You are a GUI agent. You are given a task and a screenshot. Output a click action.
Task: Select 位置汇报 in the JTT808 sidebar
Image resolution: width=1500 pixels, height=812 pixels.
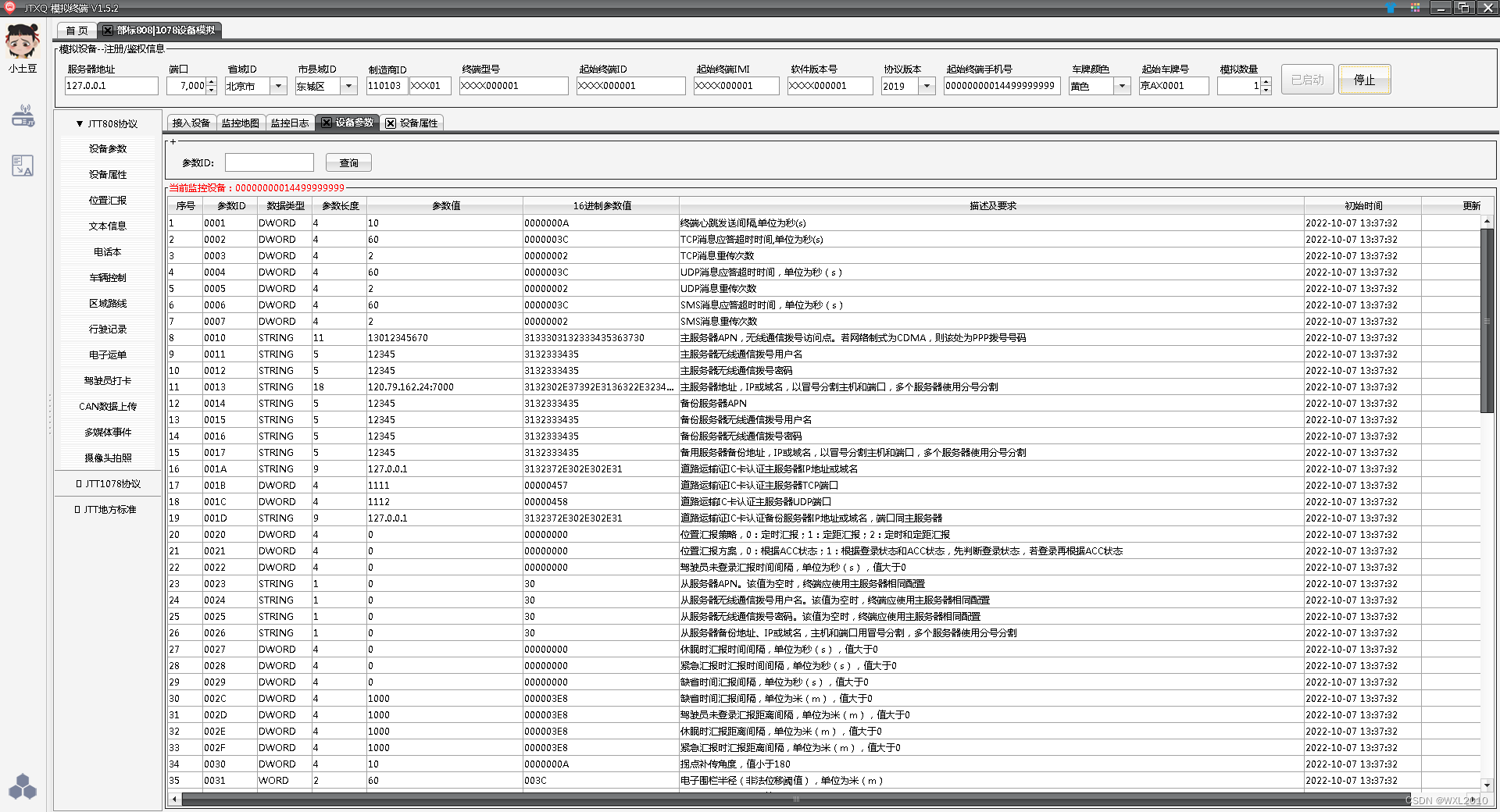(x=107, y=200)
